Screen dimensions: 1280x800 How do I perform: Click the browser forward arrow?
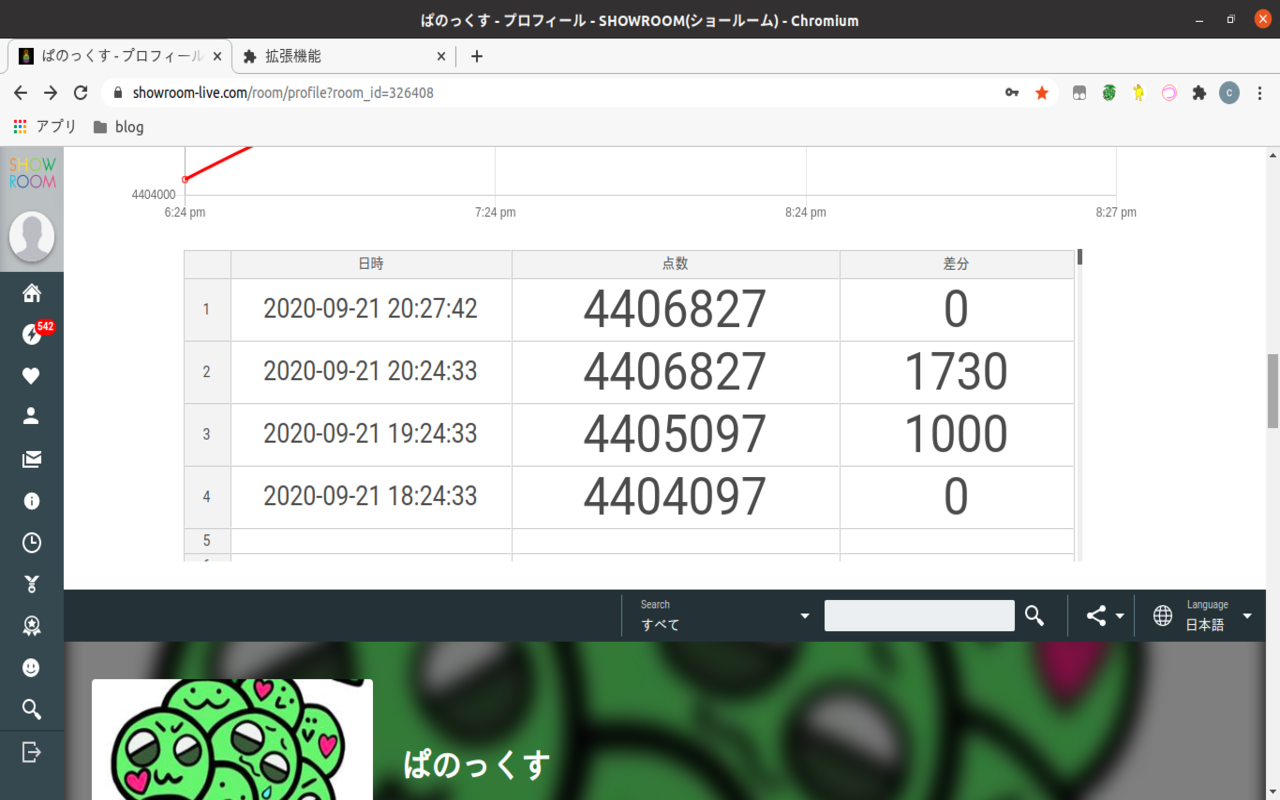tap(51, 93)
